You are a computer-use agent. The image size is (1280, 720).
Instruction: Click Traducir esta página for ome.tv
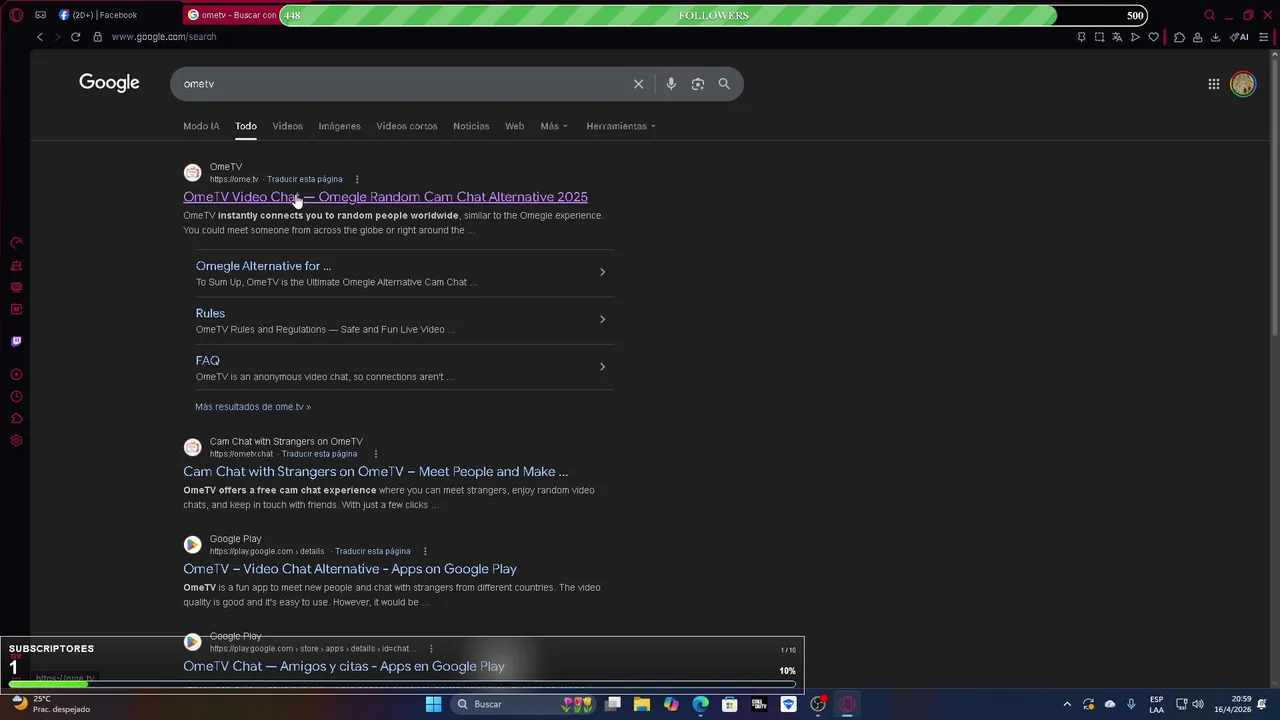point(304,179)
